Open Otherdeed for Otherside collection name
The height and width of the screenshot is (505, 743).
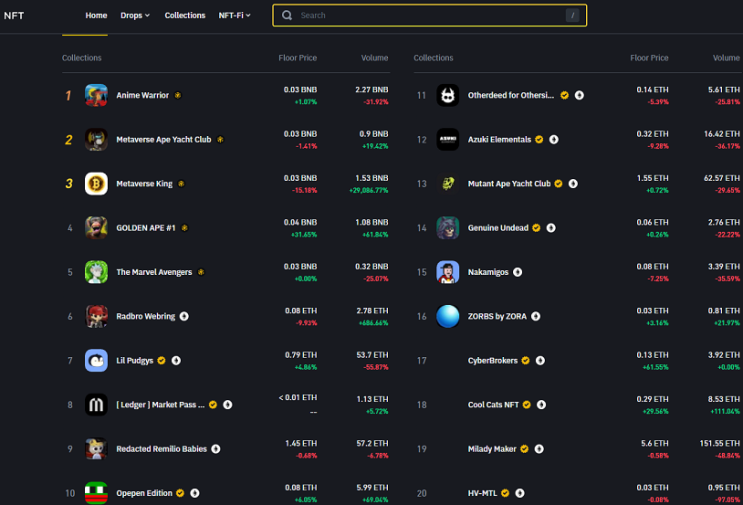[511, 95]
